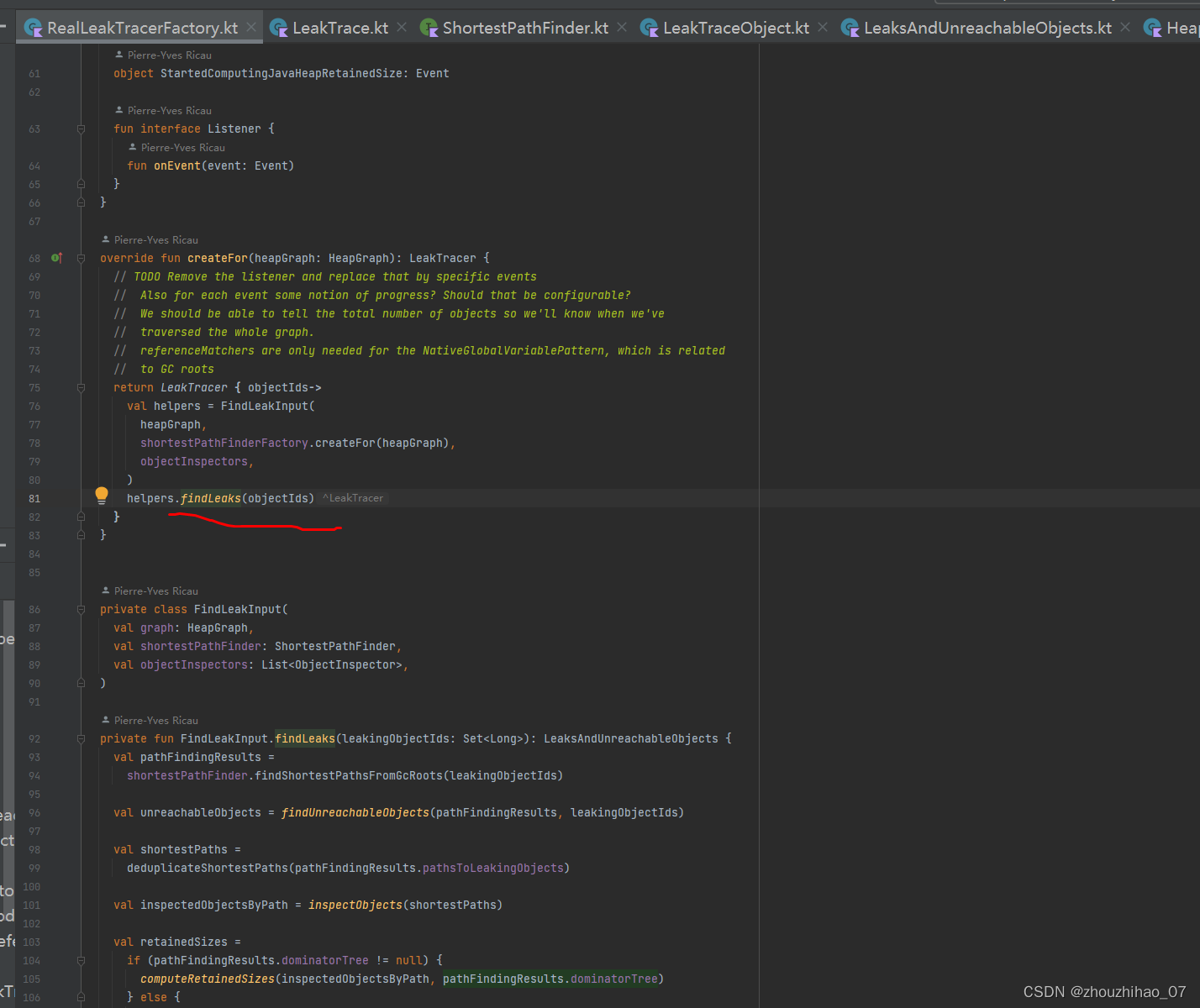Screen dimensions: 1200x1008
Task: Click the author hint above StartedComputingJavaHeapRetainedSize
Action: [163, 55]
